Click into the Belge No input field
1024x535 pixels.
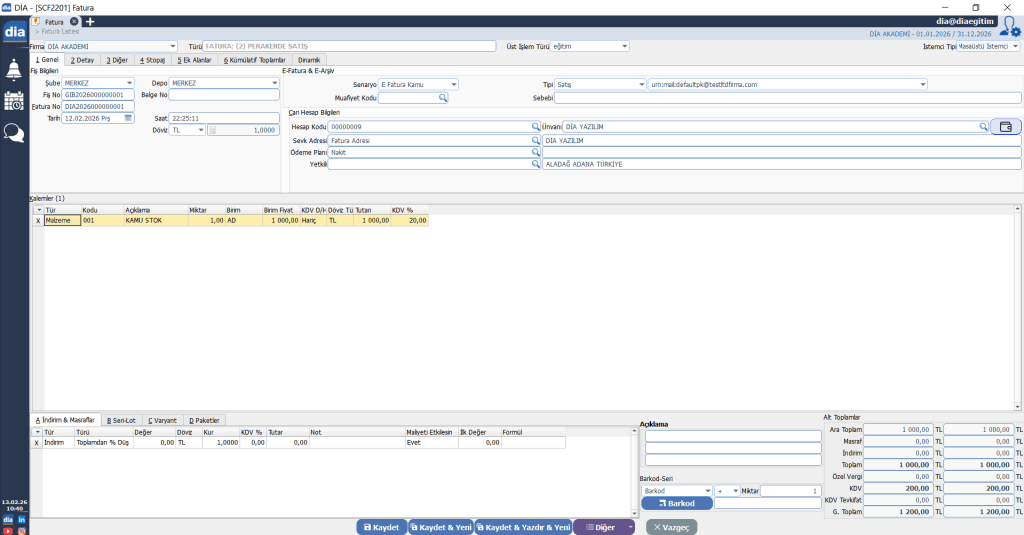point(223,95)
